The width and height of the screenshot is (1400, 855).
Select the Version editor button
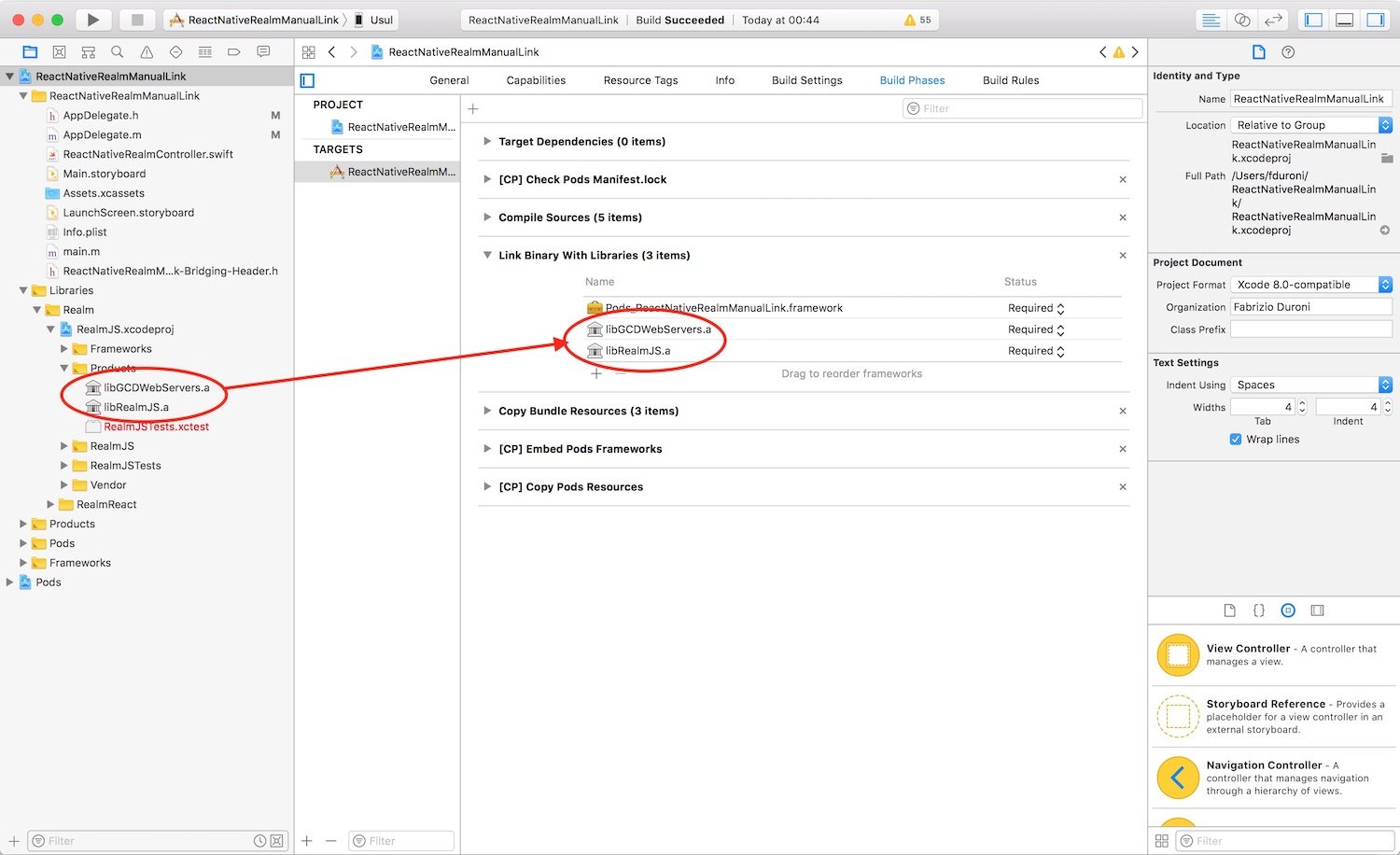pyautogui.click(x=1273, y=20)
